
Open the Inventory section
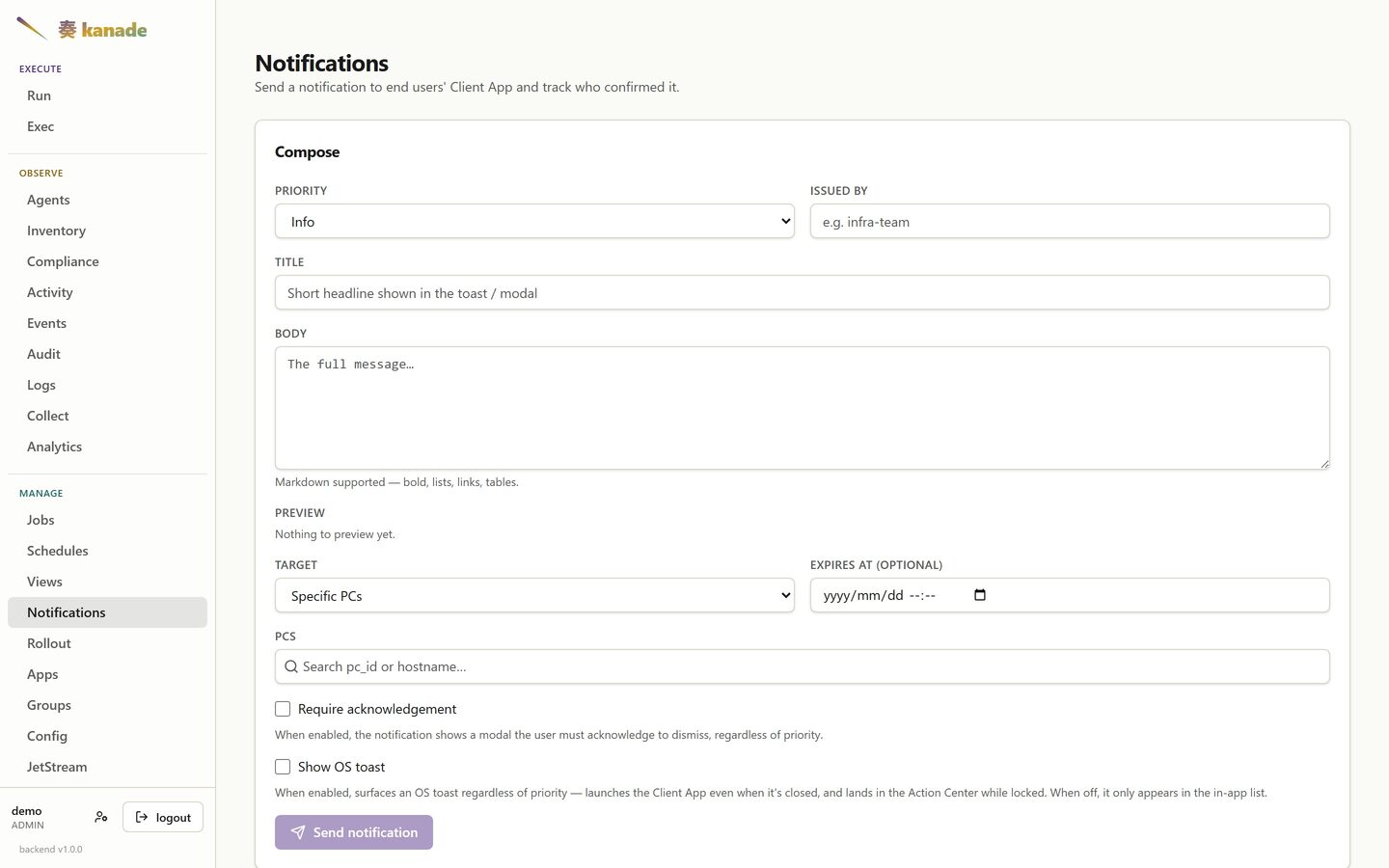107,231
